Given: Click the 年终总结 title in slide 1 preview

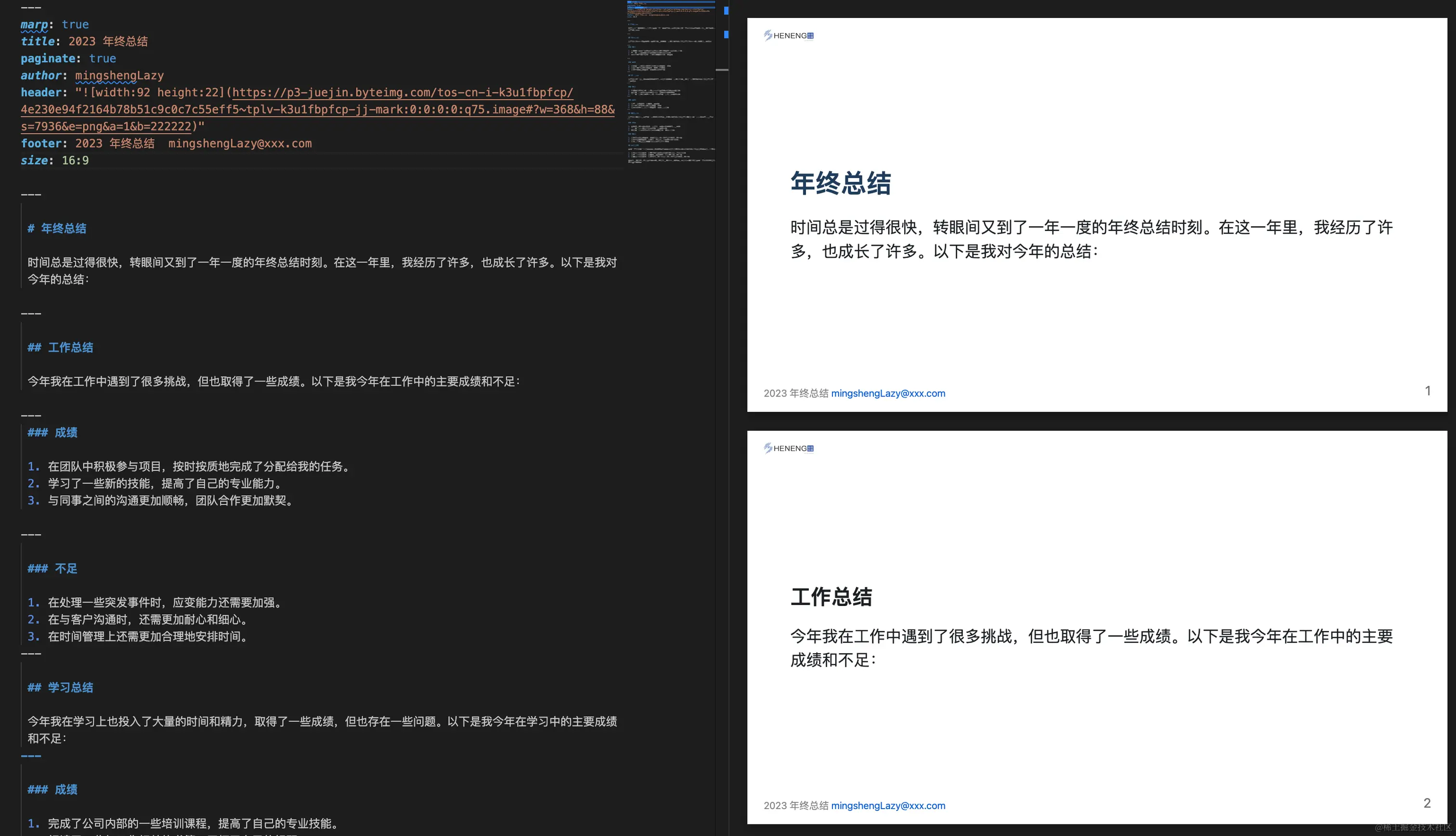Looking at the screenshot, I should pos(840,184).
